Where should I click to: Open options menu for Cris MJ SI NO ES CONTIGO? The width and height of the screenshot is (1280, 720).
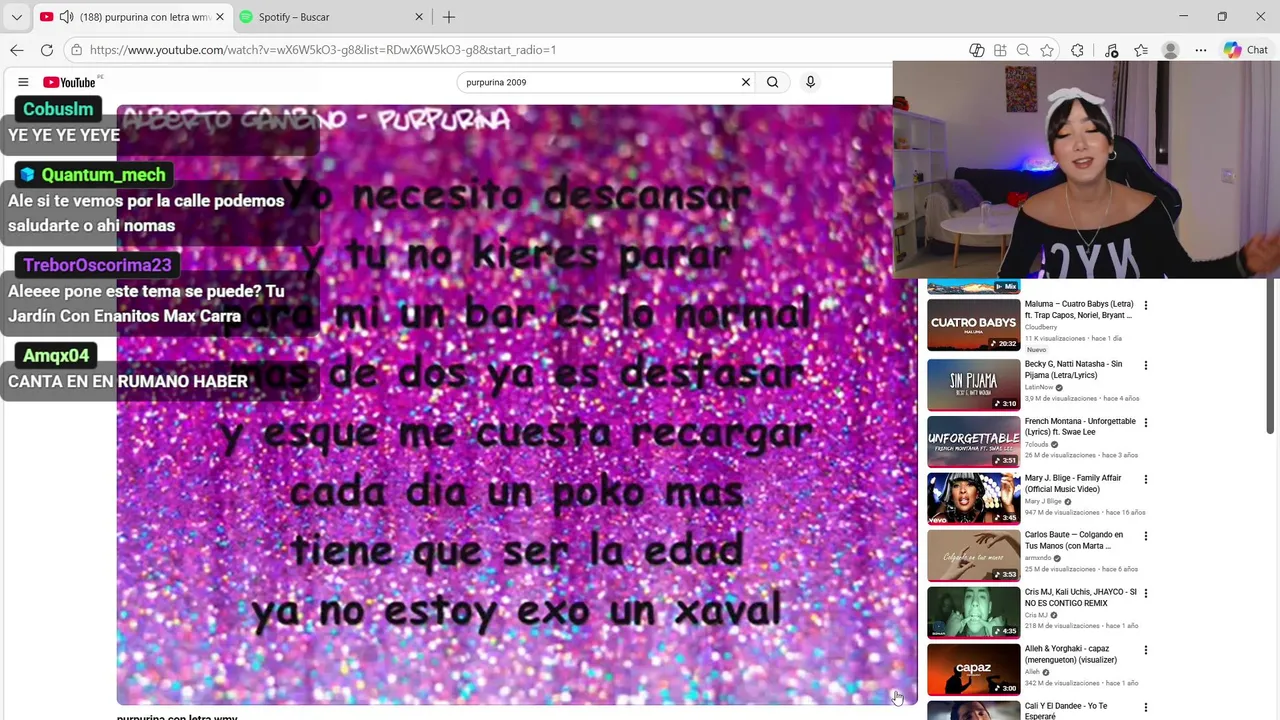pyautogui.click(x=1146, y=593)
